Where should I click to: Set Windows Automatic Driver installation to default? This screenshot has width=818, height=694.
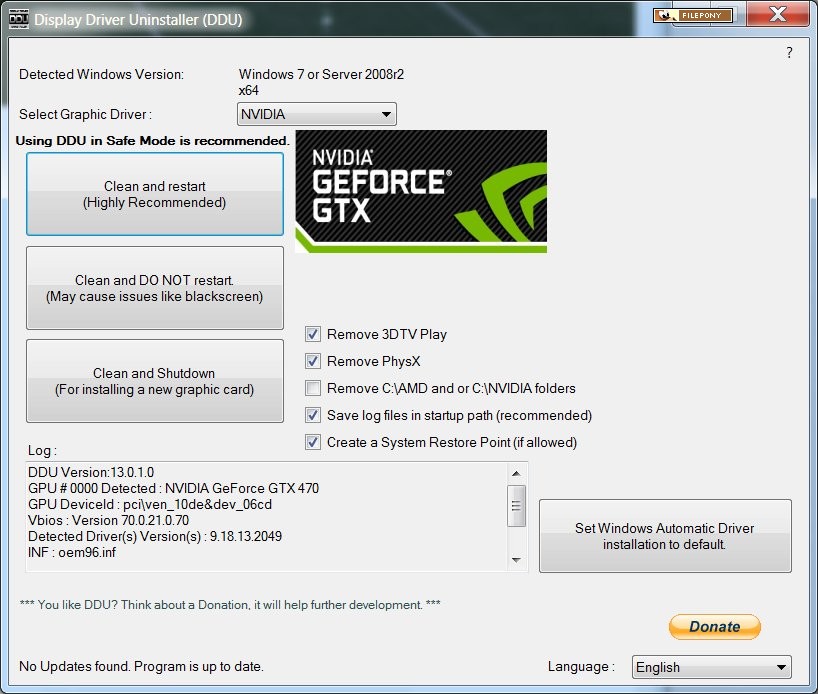665,536
